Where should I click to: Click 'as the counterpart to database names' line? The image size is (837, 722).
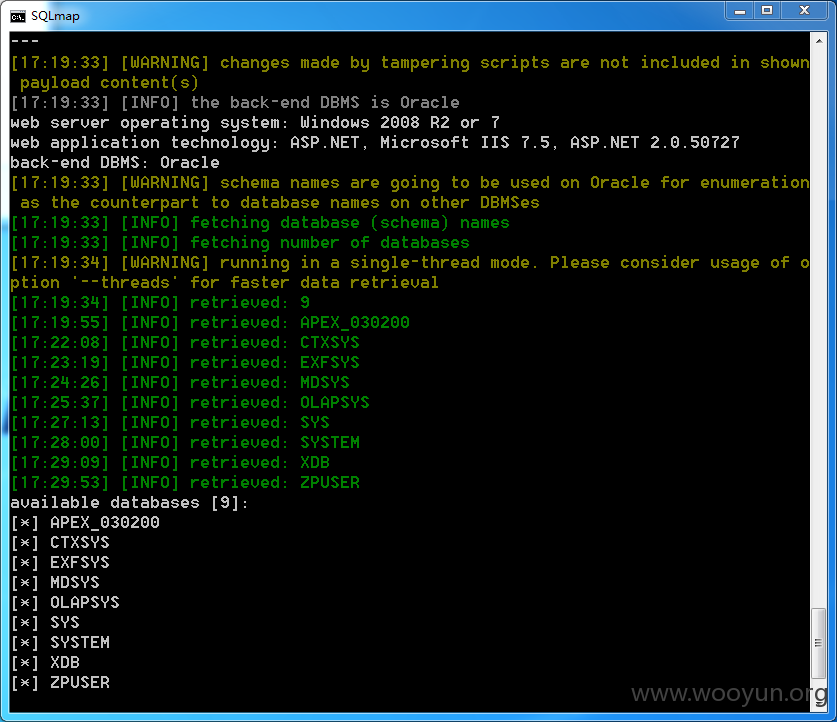click(280, 203)
